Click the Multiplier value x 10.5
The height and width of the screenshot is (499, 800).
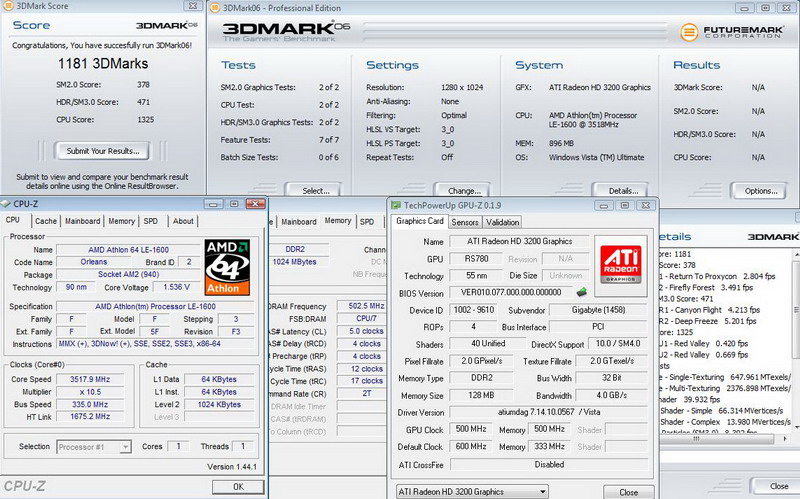pos(90,392)
